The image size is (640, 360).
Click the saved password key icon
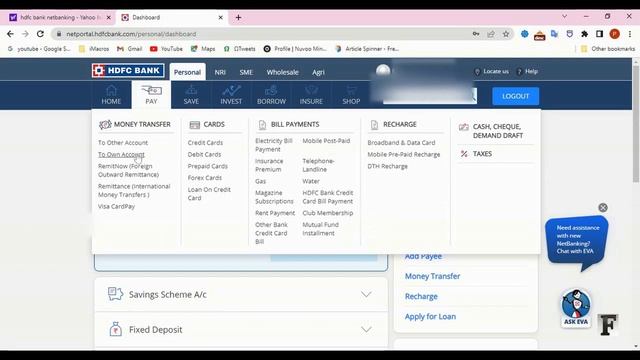[476, 34]
